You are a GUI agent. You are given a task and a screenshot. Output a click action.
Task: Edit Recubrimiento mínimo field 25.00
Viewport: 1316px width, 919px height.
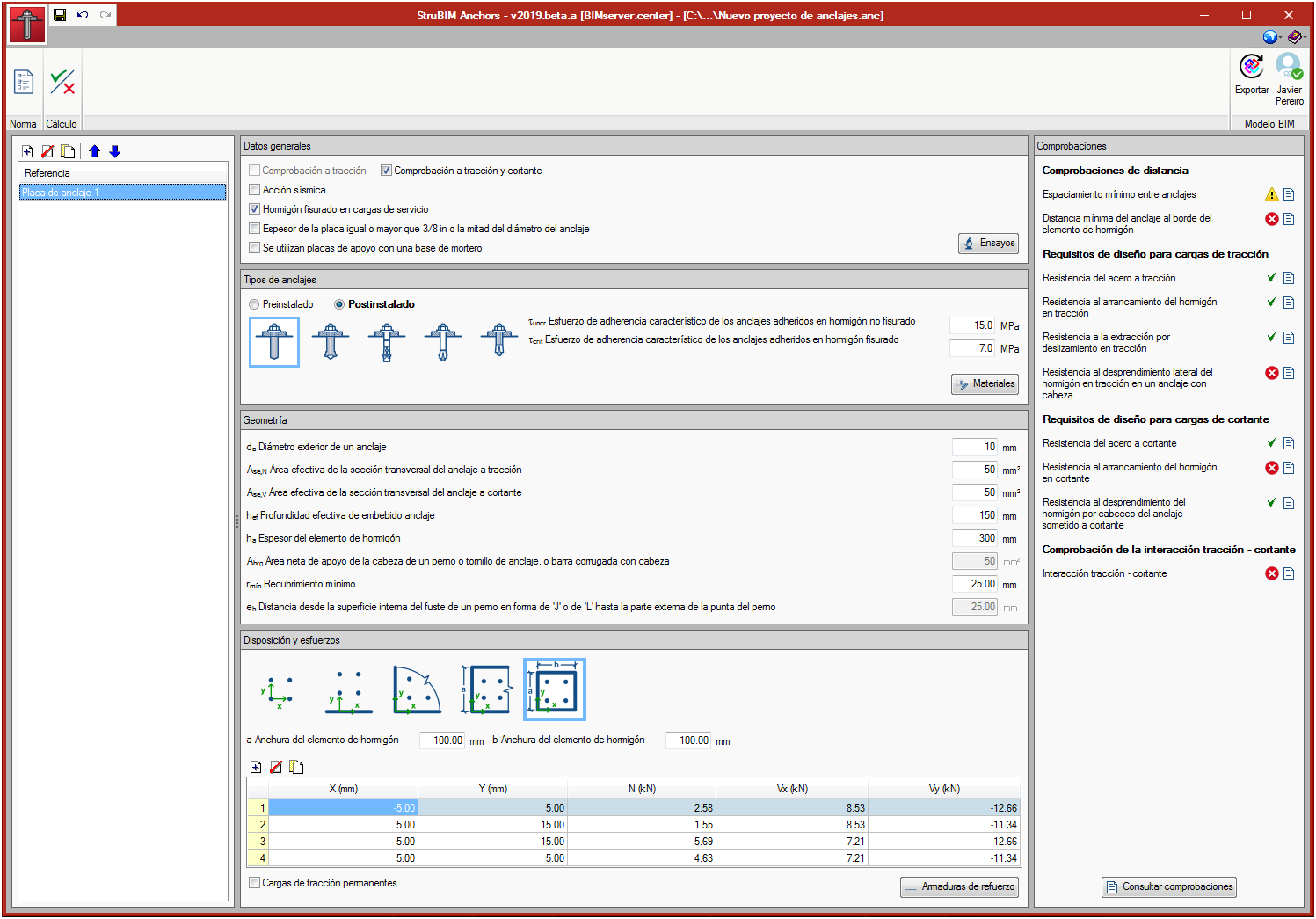(x=975, y=584)
